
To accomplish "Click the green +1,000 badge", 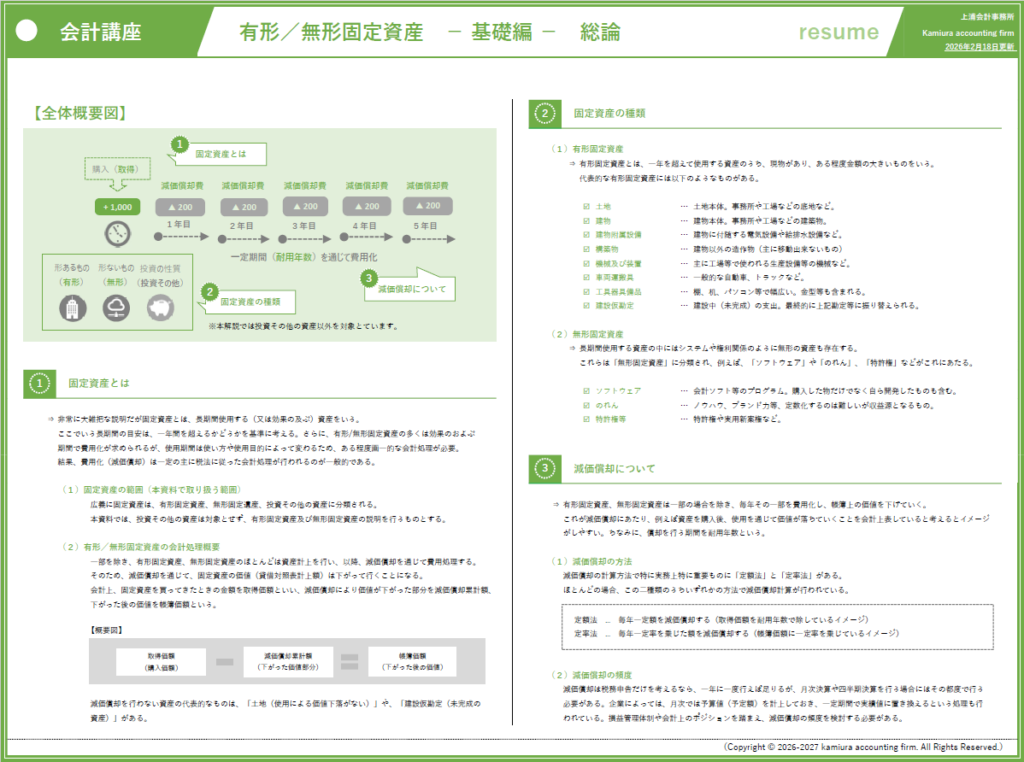I will coord(118,207).
